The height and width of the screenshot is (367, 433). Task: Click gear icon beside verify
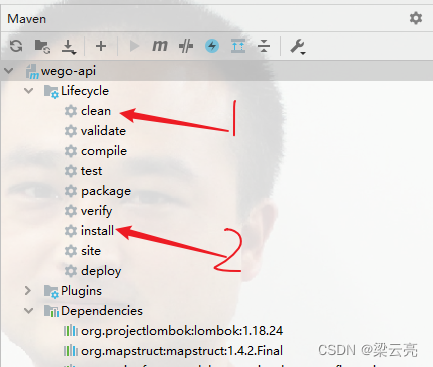click(71, 211)
